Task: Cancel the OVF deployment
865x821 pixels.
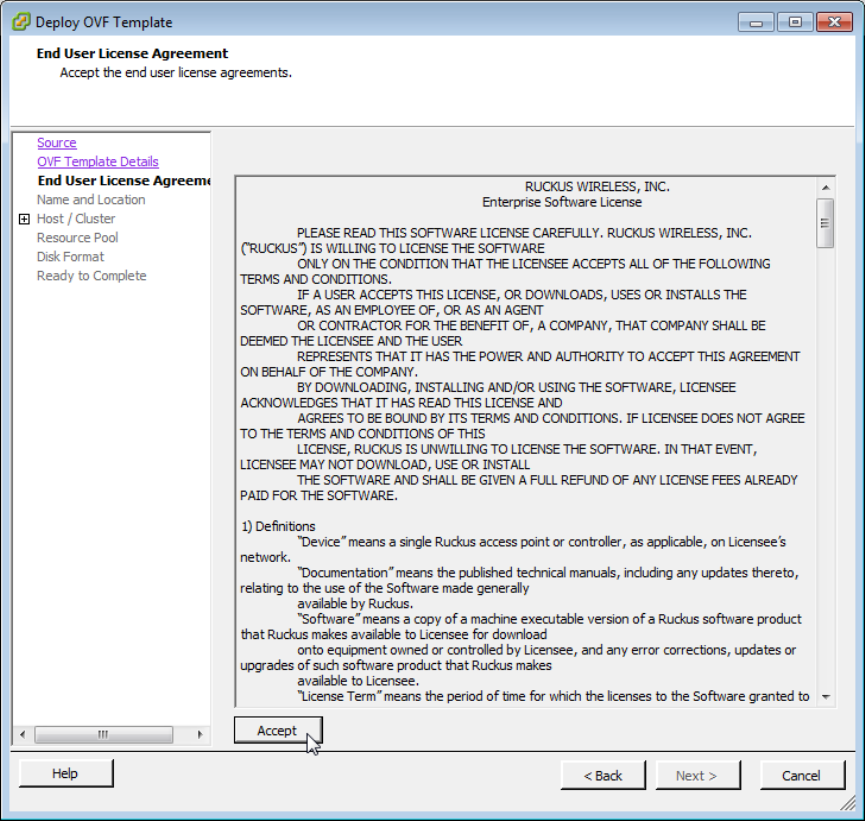Action: (x=802, y=775)
